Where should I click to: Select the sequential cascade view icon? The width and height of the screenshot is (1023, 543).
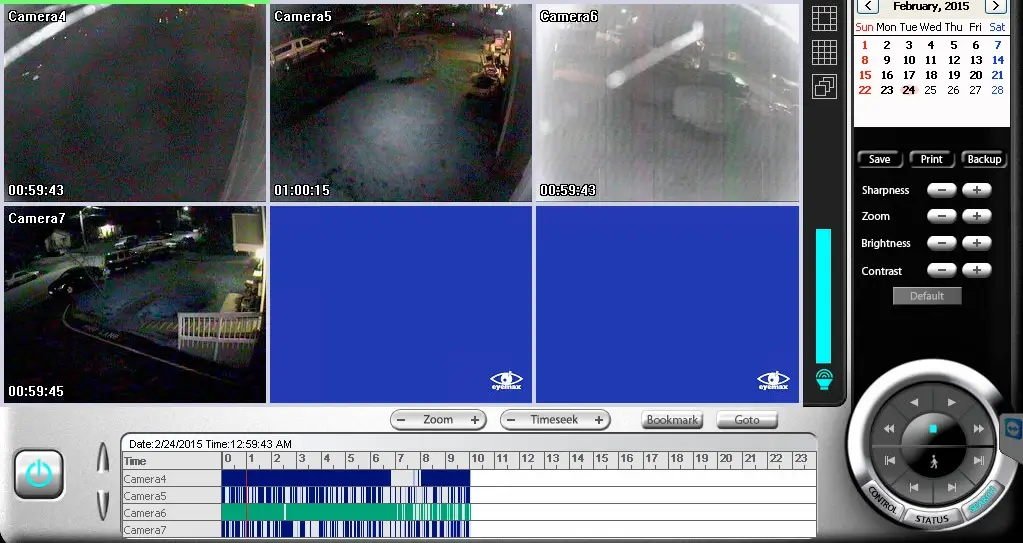click(x=824, y=86)
